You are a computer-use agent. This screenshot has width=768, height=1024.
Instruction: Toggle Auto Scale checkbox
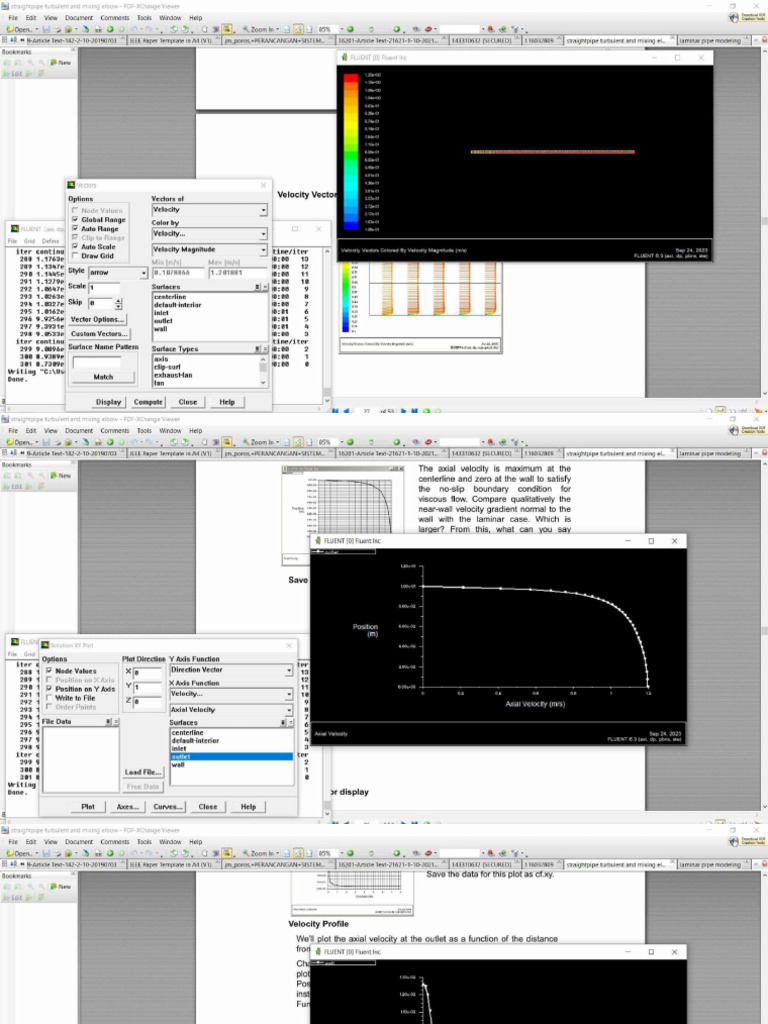75,247
